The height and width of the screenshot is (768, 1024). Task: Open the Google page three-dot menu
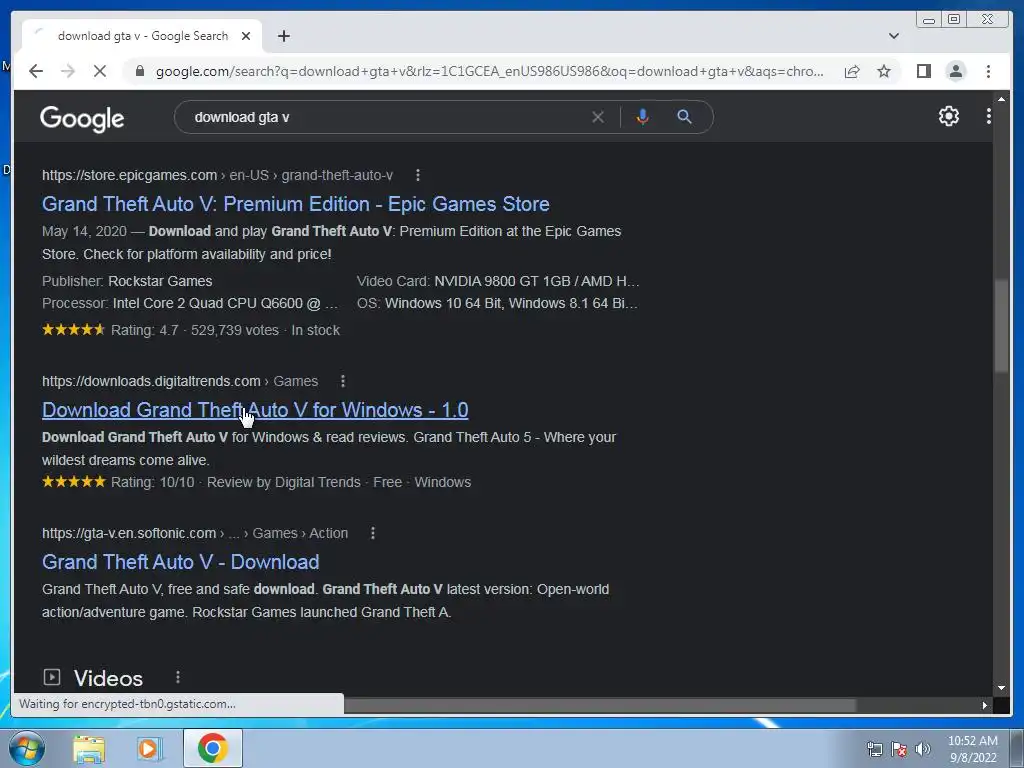tap(988, 116)
